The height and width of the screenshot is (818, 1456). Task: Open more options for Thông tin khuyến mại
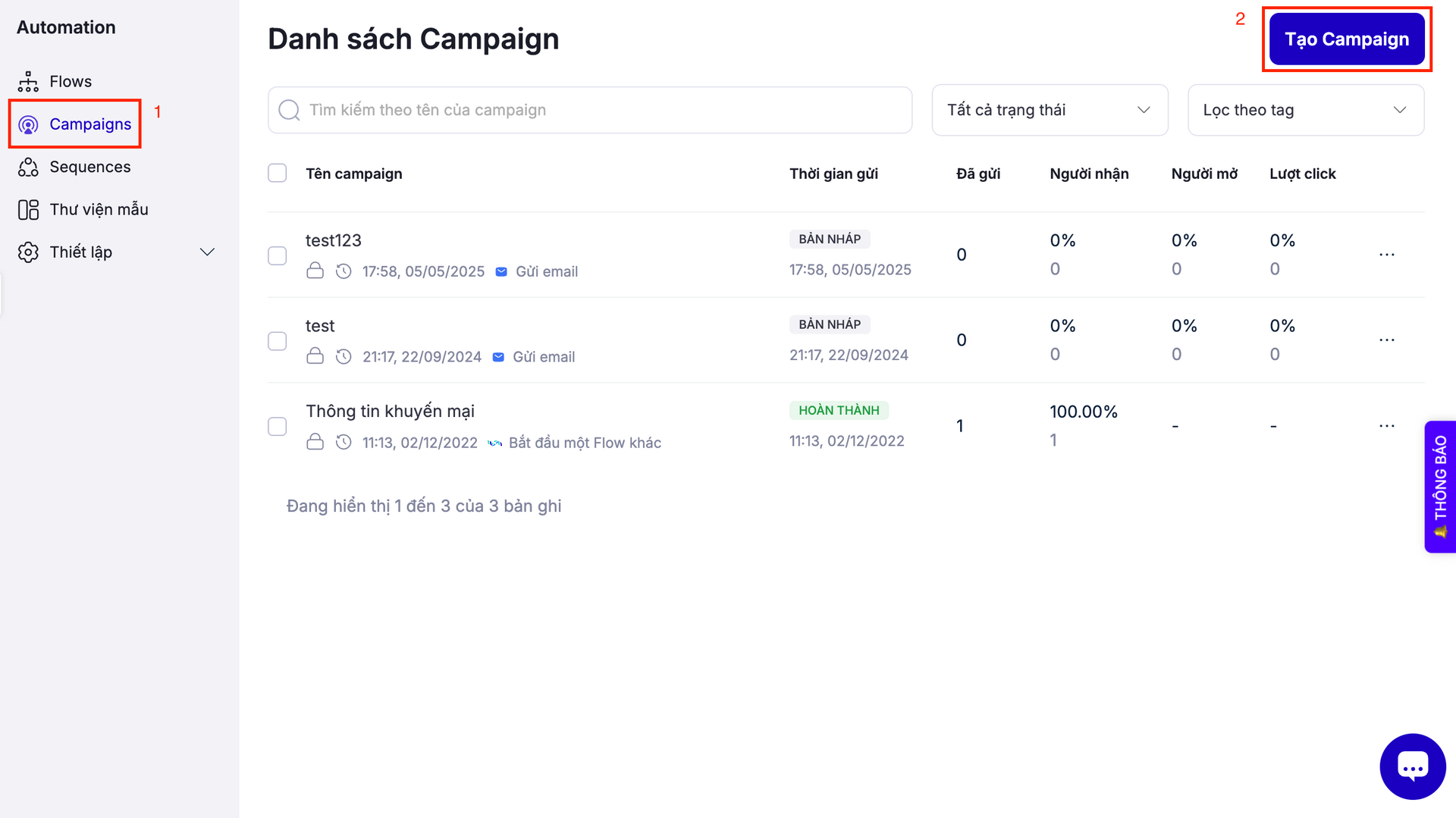(1386, 426)
